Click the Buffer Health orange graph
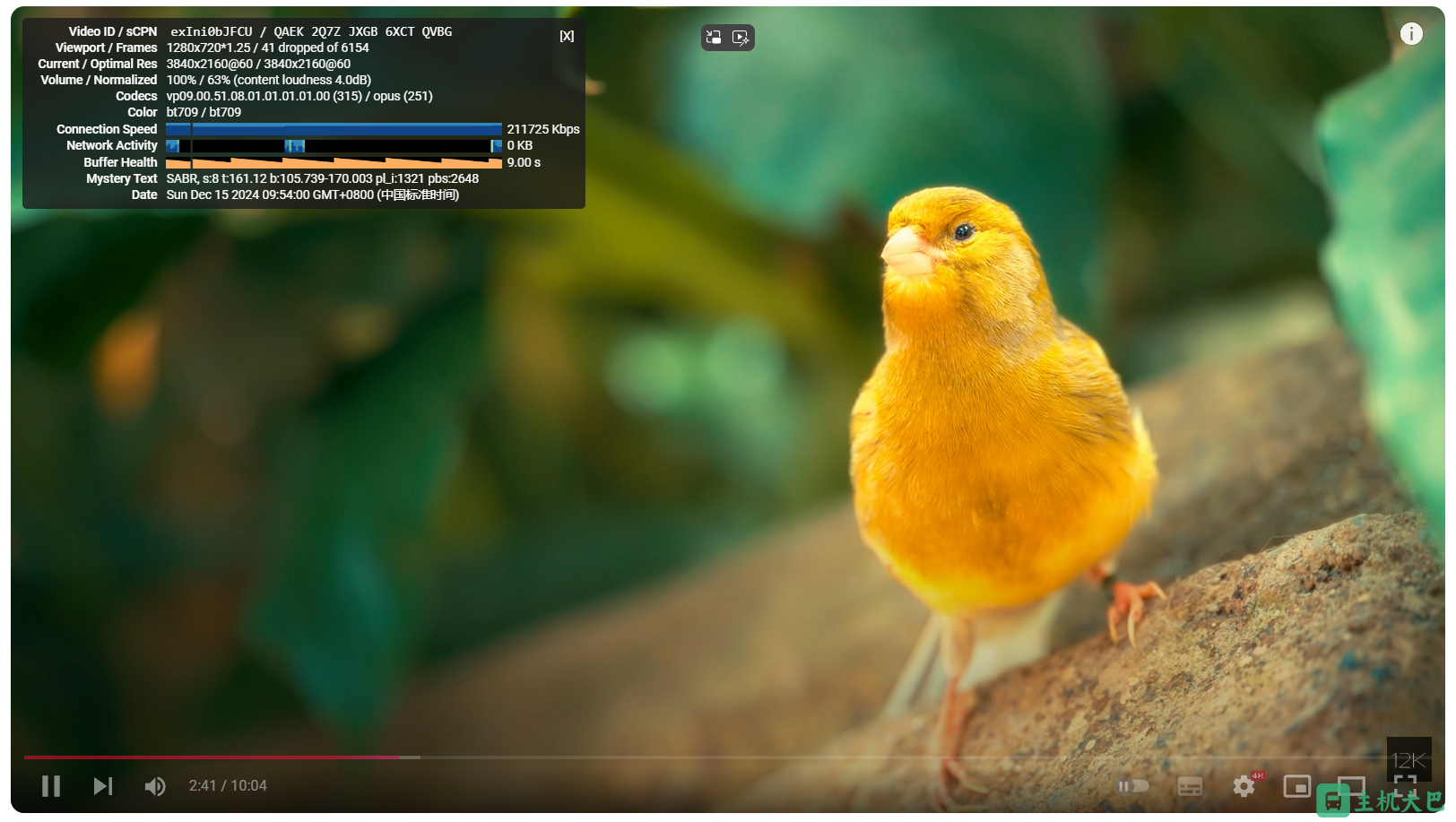Image resolution: width=1456 pixels, height=822 pixels. pos(334,162)
